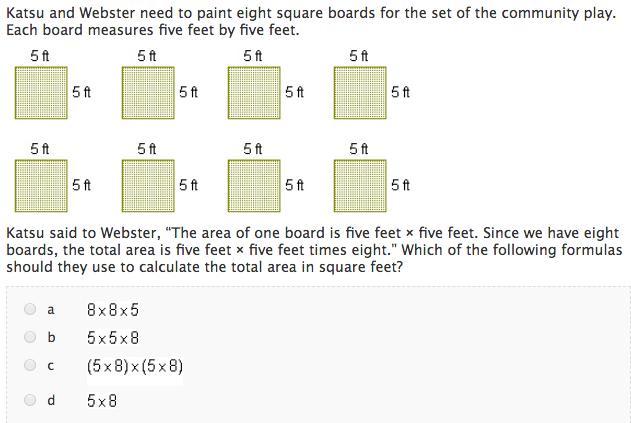
Task: Select radio button for answer b
Action: (x=30, y=336)
